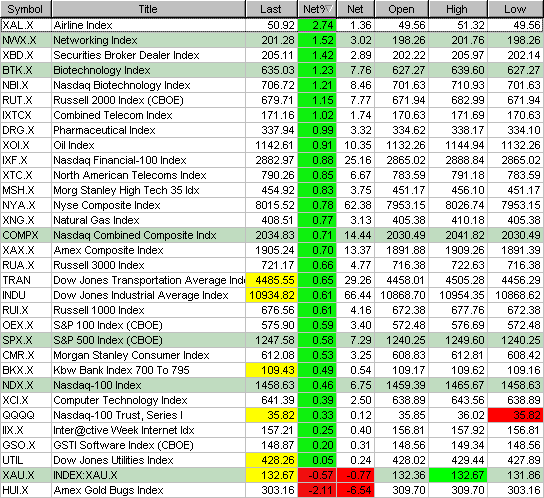Select the Biotechnology Index row
The width and height of the screenshot is (544, 498).
coord(272,70)
